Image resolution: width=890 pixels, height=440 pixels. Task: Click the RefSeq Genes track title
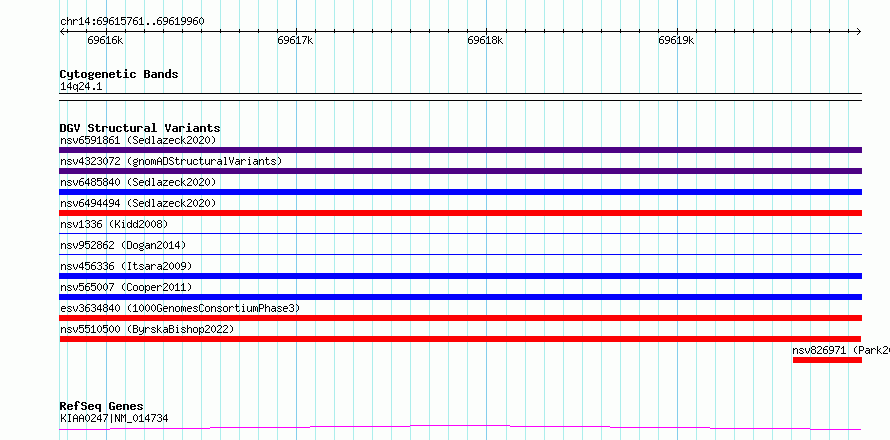101,407
